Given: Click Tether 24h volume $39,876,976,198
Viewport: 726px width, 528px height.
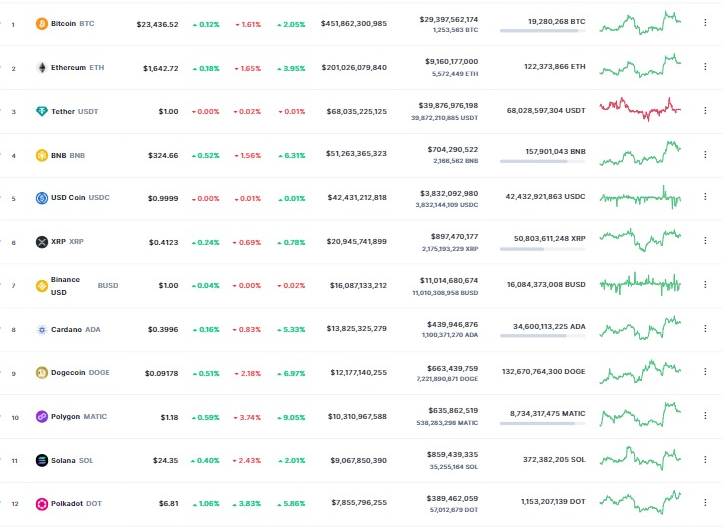Looking at the screenshot, I should 448,106.
